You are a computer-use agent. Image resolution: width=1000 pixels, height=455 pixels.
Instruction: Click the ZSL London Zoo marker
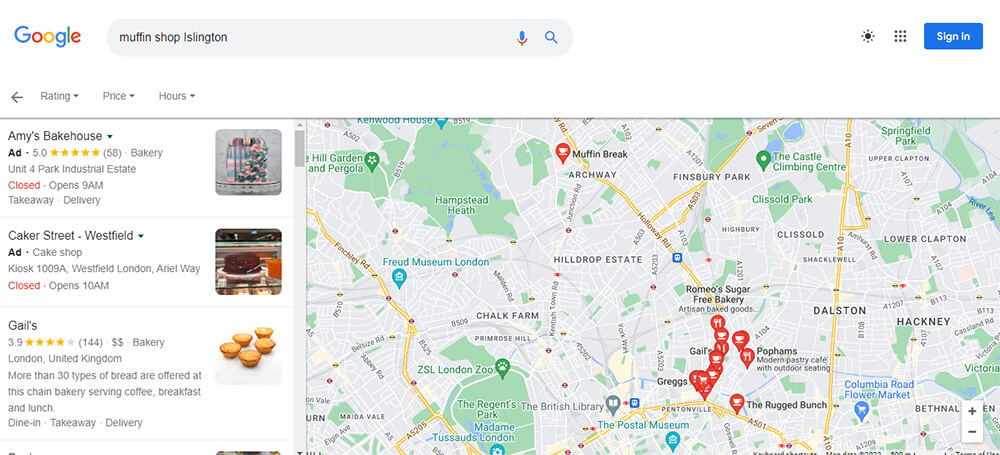(x=504, y=368)
